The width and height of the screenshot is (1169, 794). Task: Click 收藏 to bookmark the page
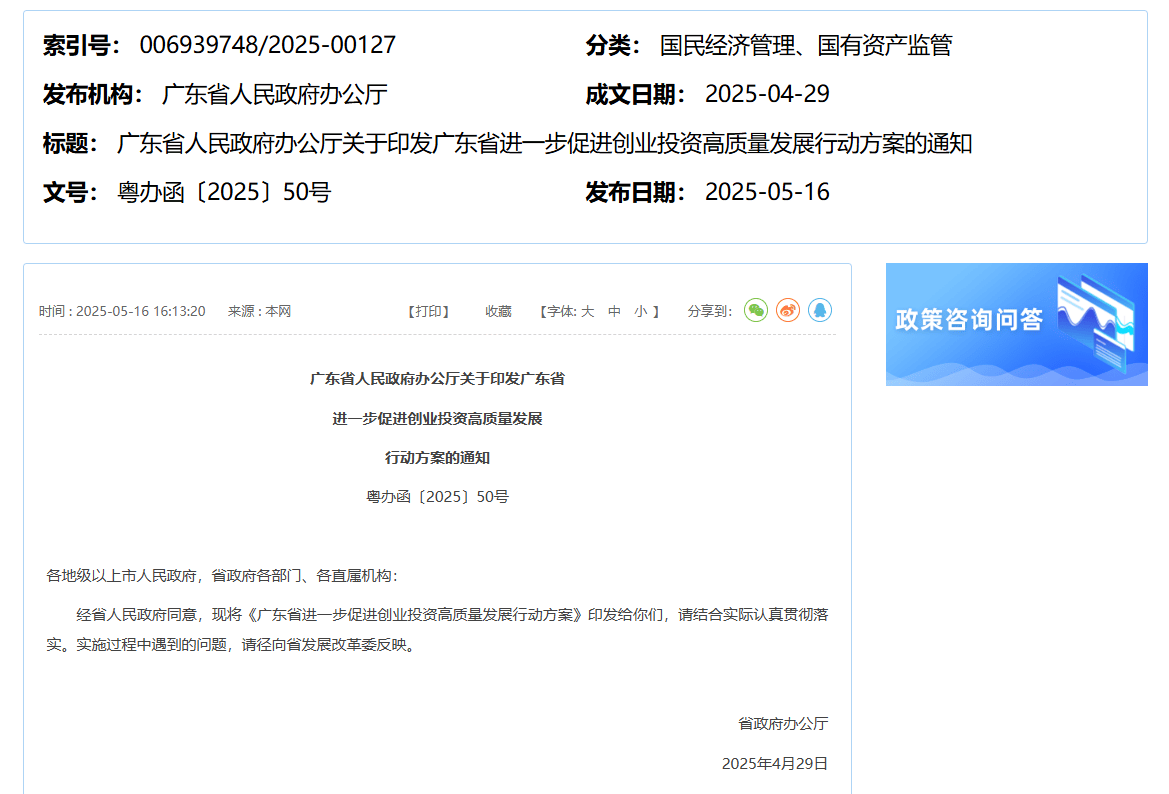click(x=498, y=312)
